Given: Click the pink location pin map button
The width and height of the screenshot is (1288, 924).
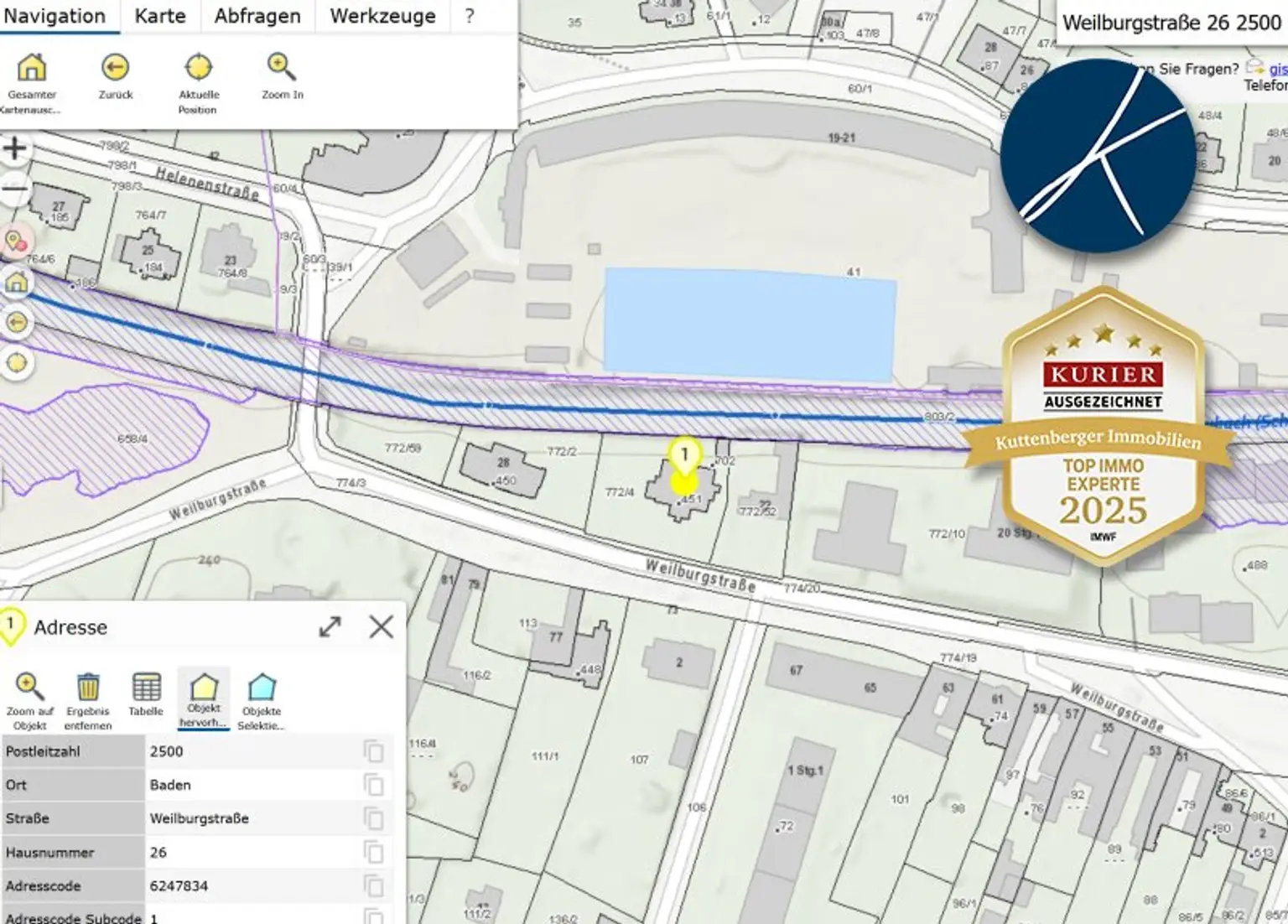Looking at the screenshot, I should (15, 242).
